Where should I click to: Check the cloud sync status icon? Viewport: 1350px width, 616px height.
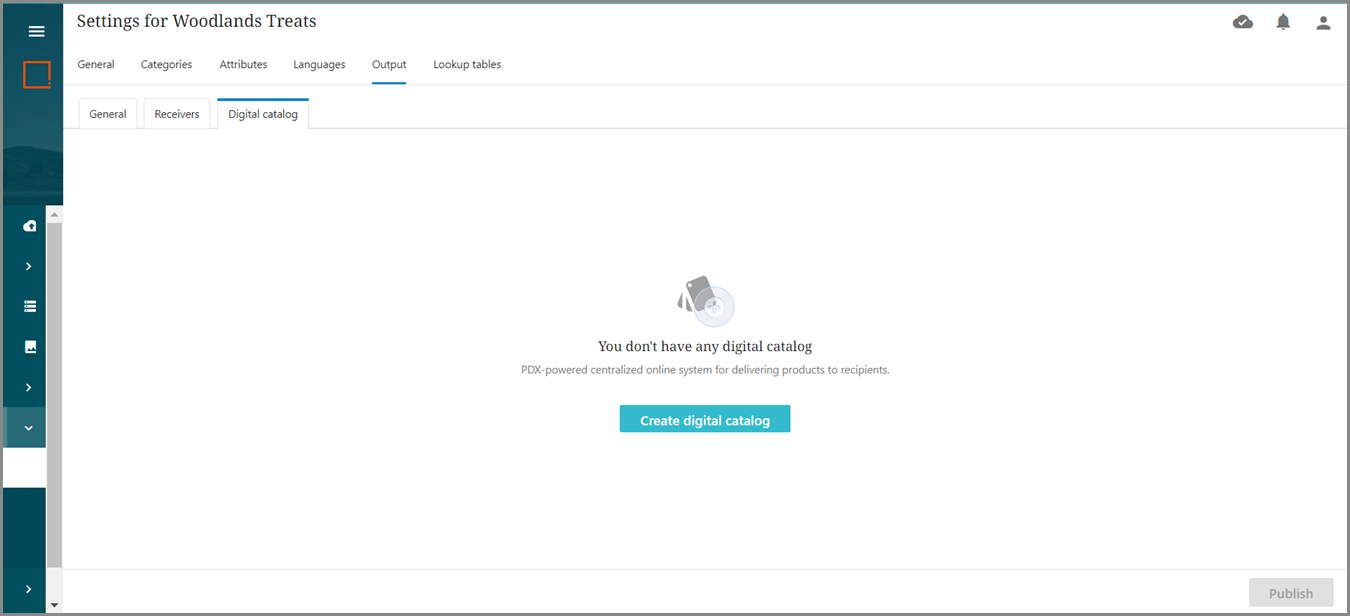click(1243, 22)
